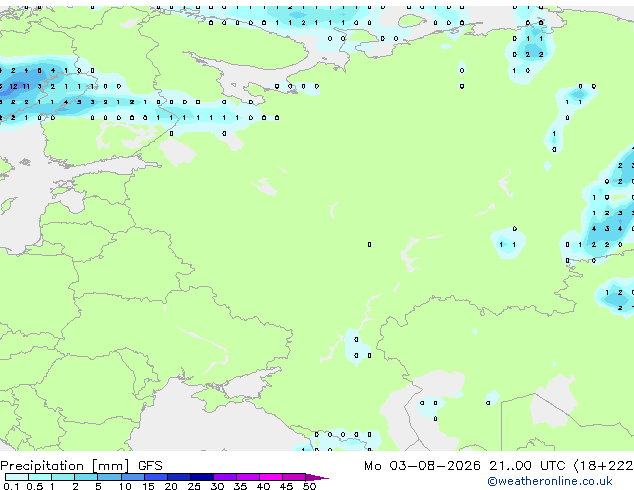
Task: Click the 'GFS' model label
Action: [x=150, y=466]
